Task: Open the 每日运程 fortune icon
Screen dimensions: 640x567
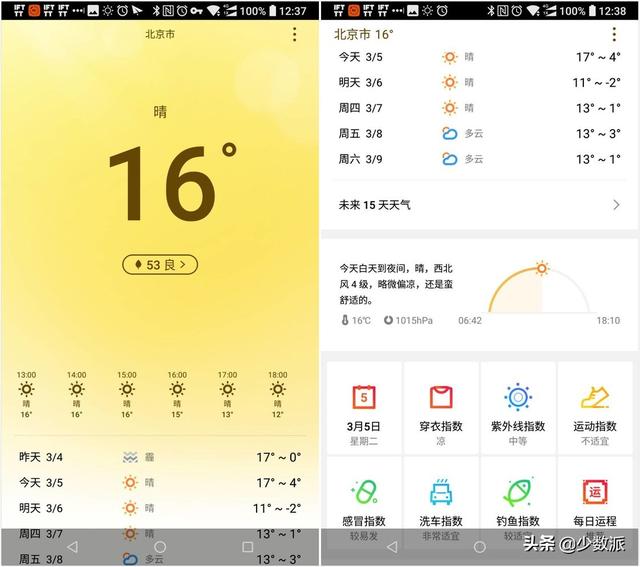Action: coord(595,492)
